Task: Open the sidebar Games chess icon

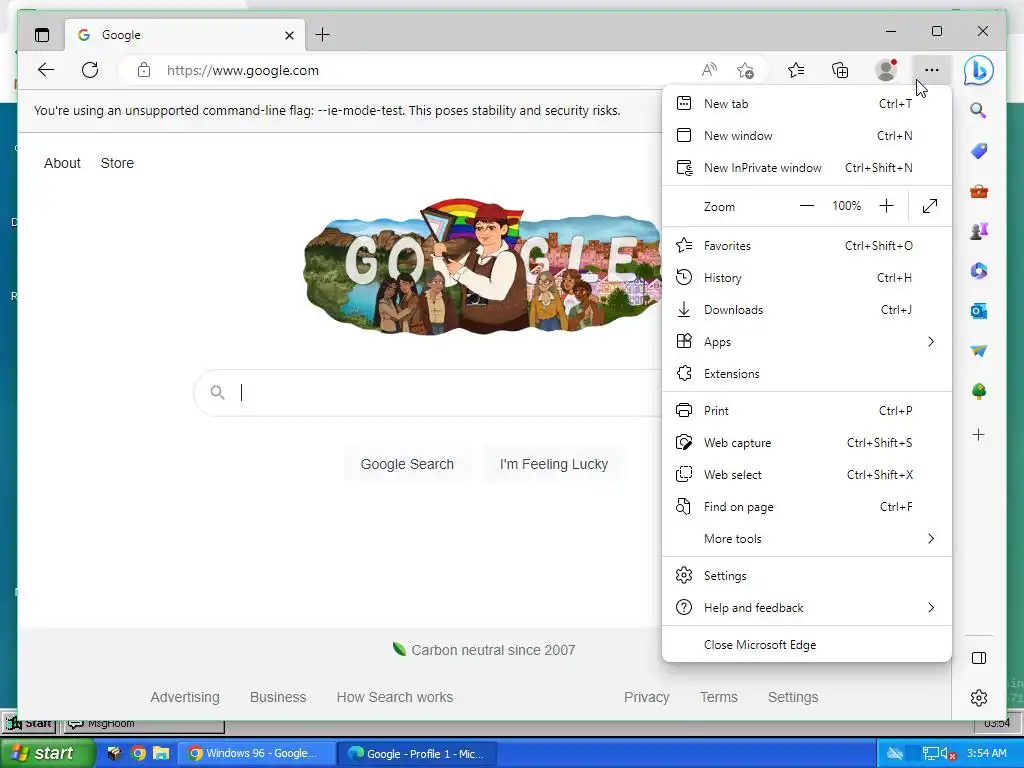Action: click(978, 231)
